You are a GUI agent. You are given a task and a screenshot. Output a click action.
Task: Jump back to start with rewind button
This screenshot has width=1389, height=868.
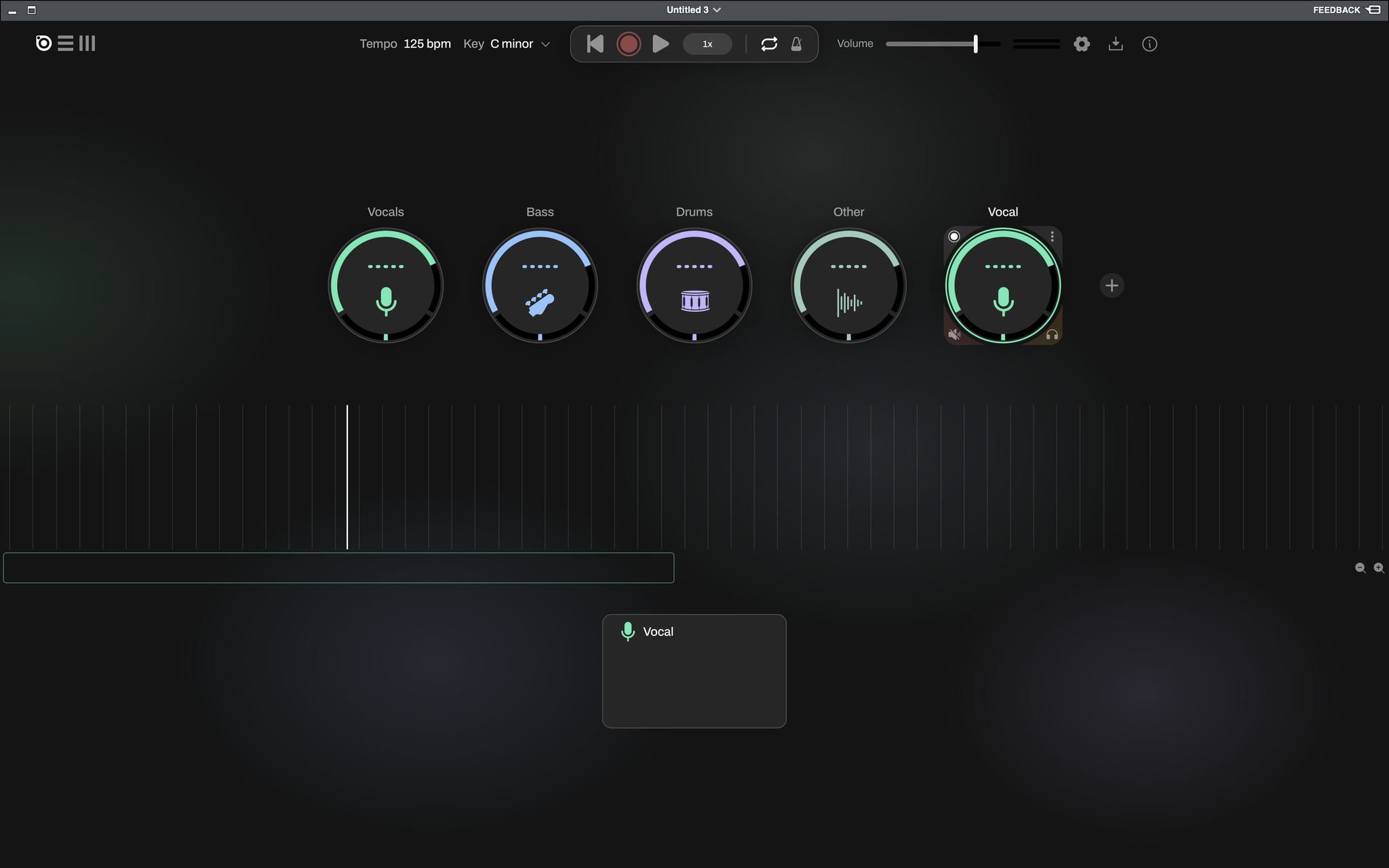(595, 44)
